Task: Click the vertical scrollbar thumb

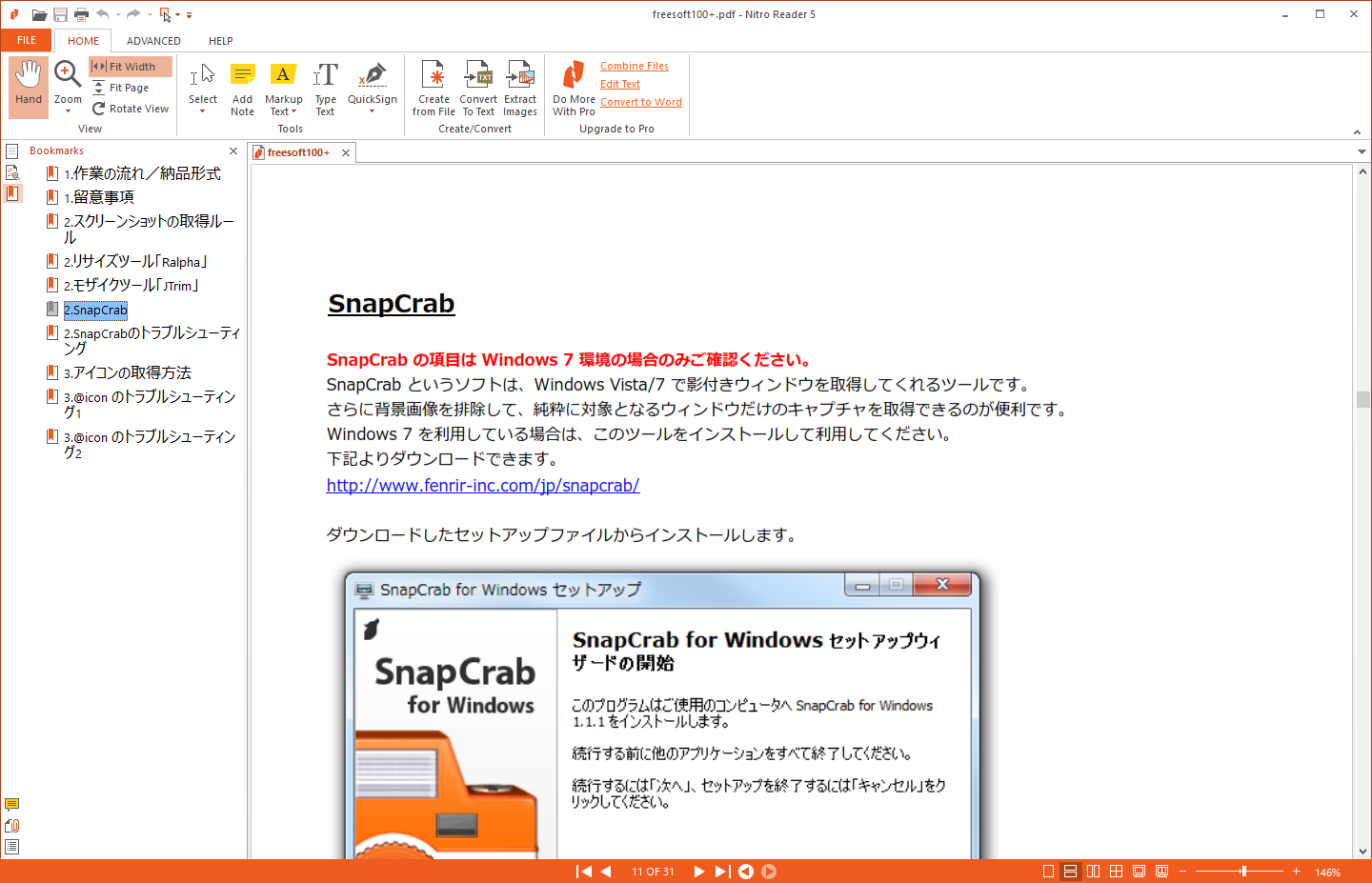Action: [1362, 399]
